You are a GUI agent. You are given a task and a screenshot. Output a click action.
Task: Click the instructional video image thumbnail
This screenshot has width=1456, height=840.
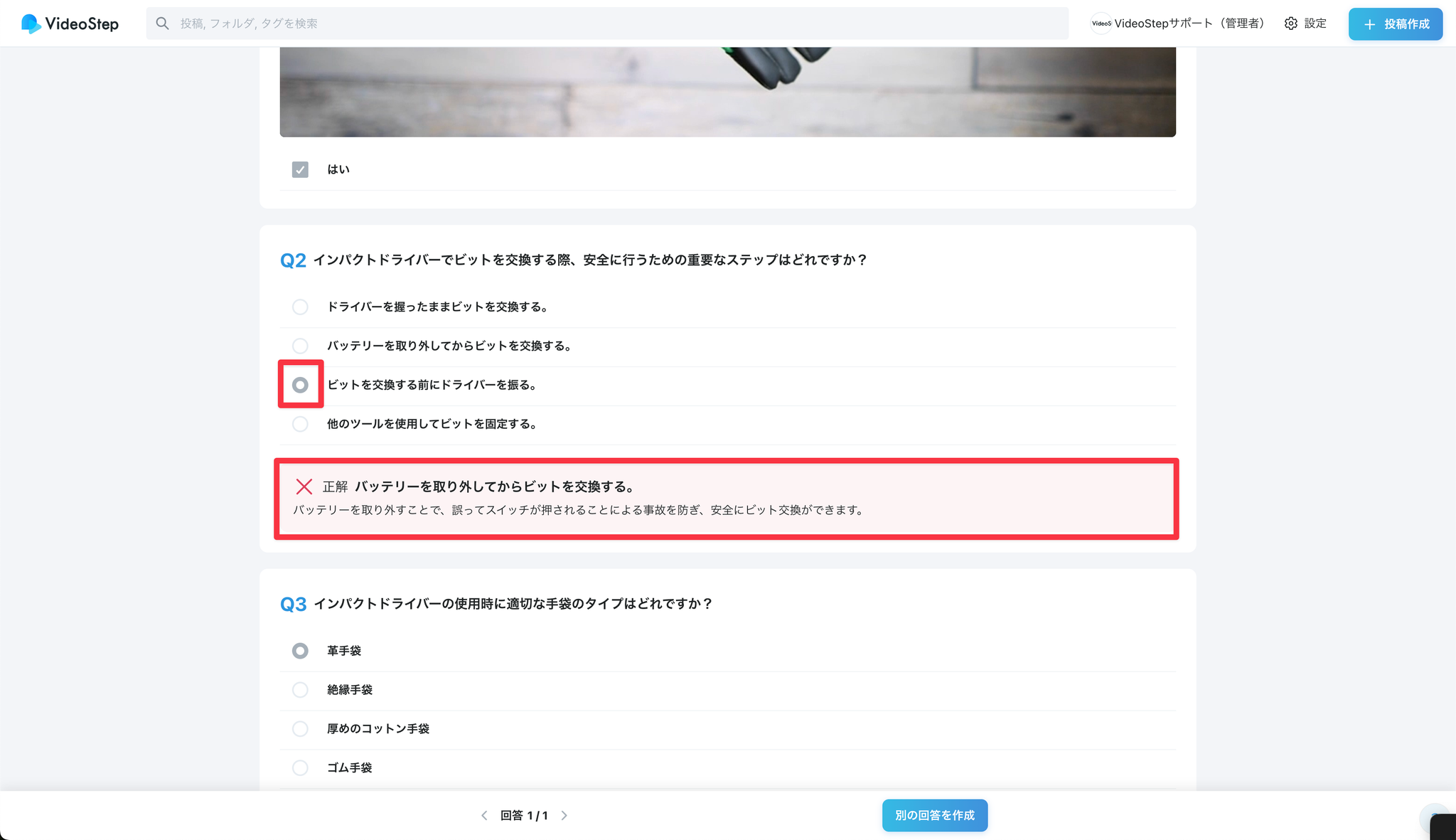click(727, 92)
